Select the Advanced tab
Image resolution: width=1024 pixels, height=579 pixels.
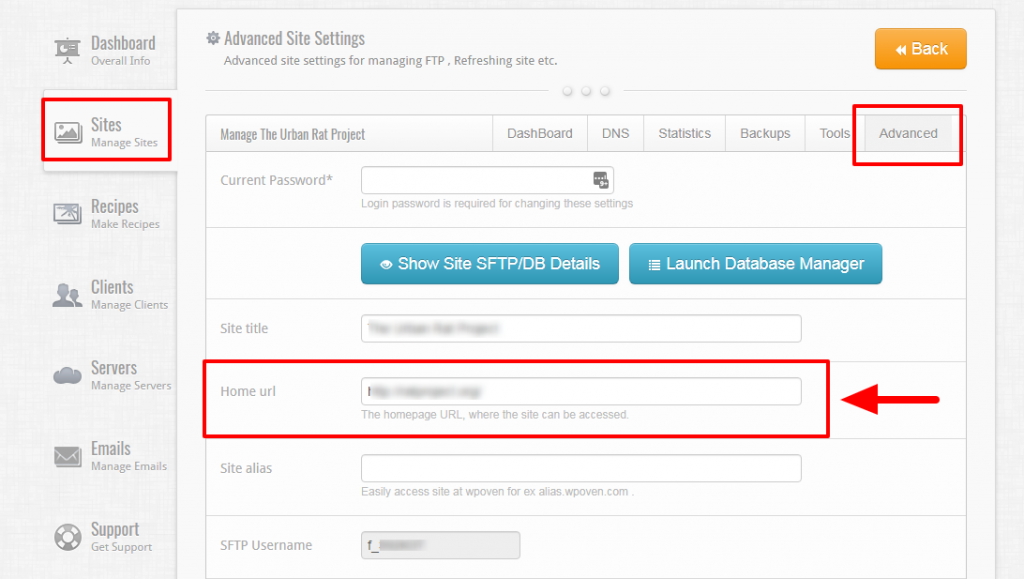click(x=908, y=133)
